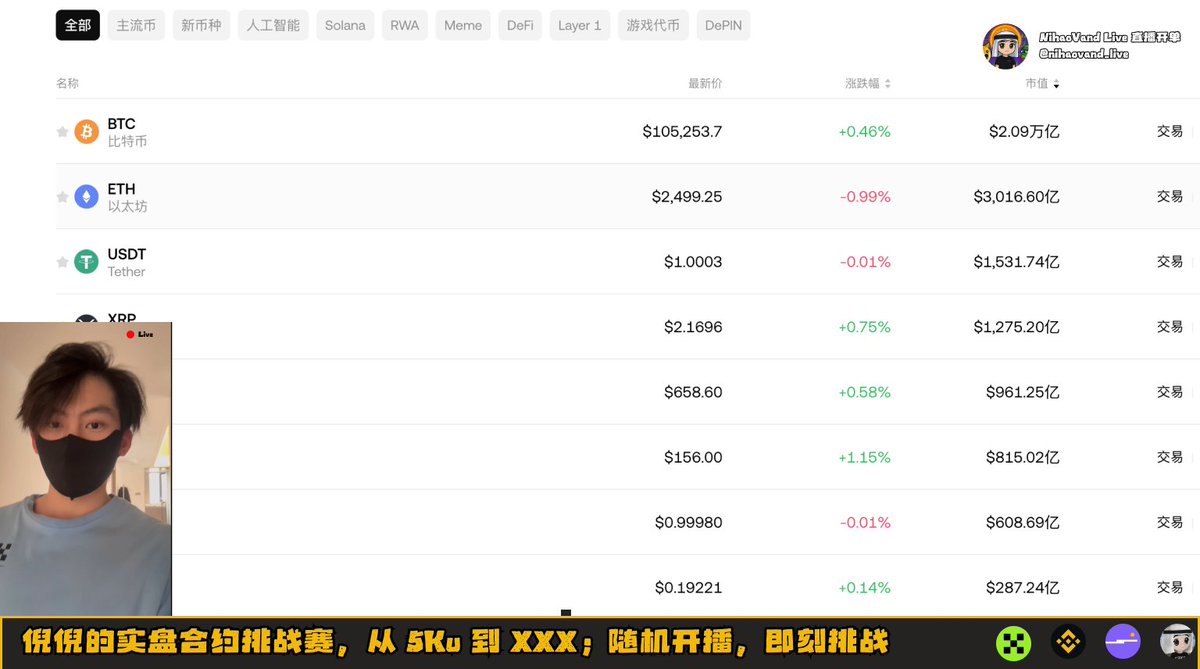Click 交易 in the $0.19221 row

[1170, 587]
